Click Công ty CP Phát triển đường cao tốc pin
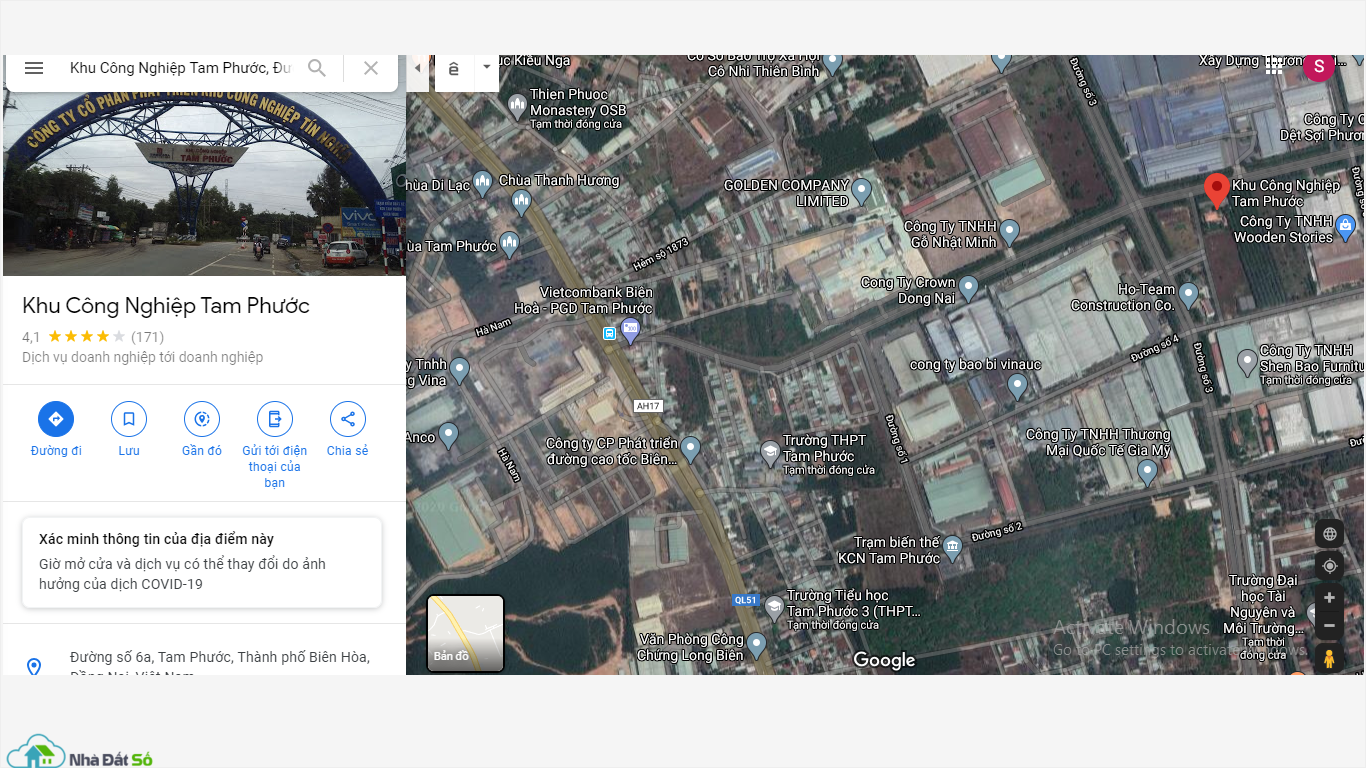The height and width of the screenshot is (768, 1366). tap(691, 449)
